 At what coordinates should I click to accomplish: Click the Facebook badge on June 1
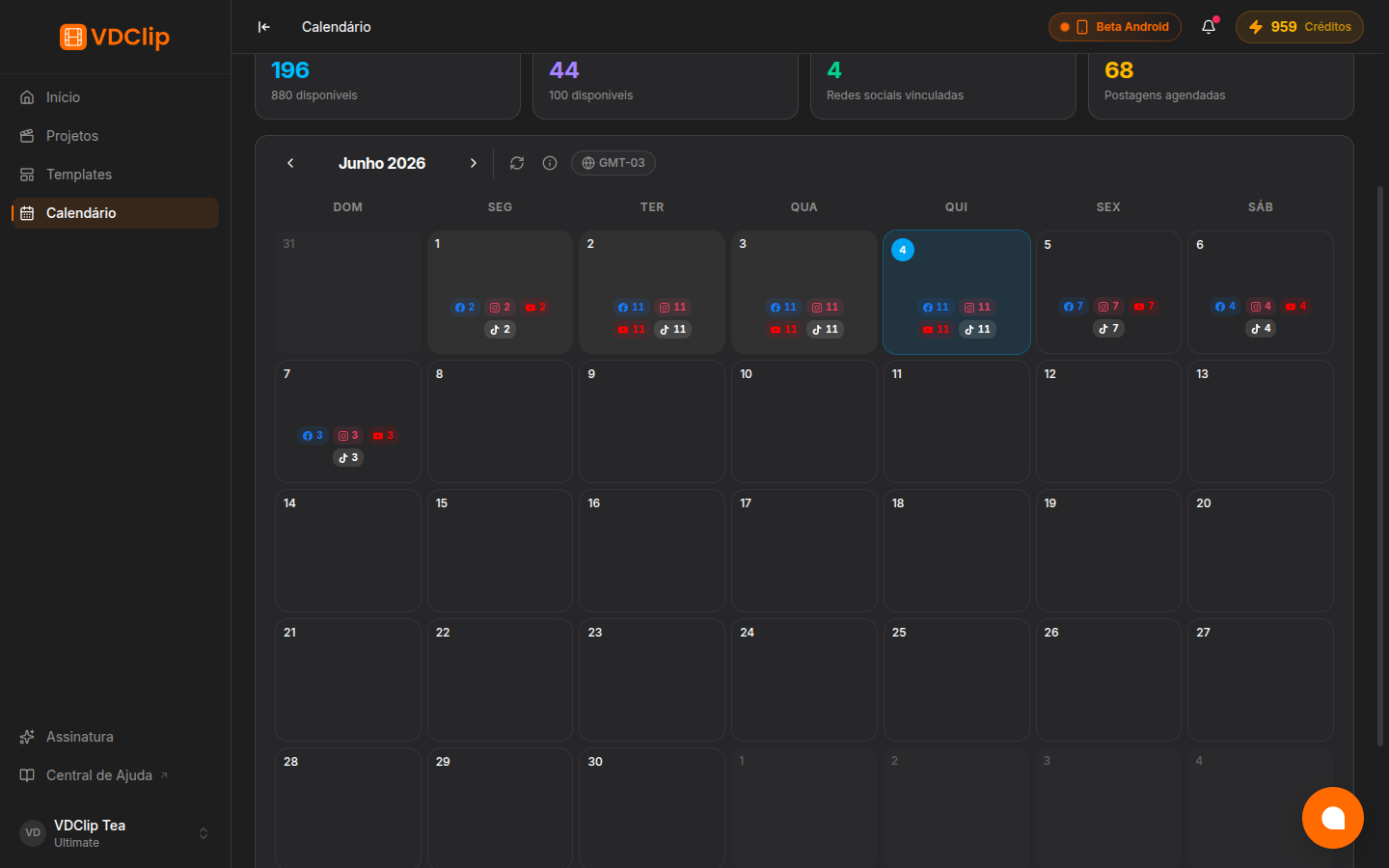(x=465, y=308)
